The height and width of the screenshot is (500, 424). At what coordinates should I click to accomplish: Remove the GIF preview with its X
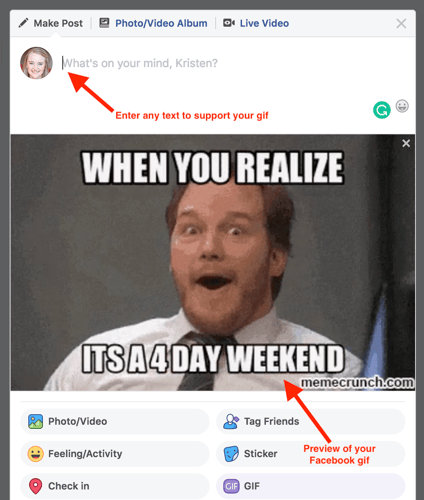tap(406, 143)
